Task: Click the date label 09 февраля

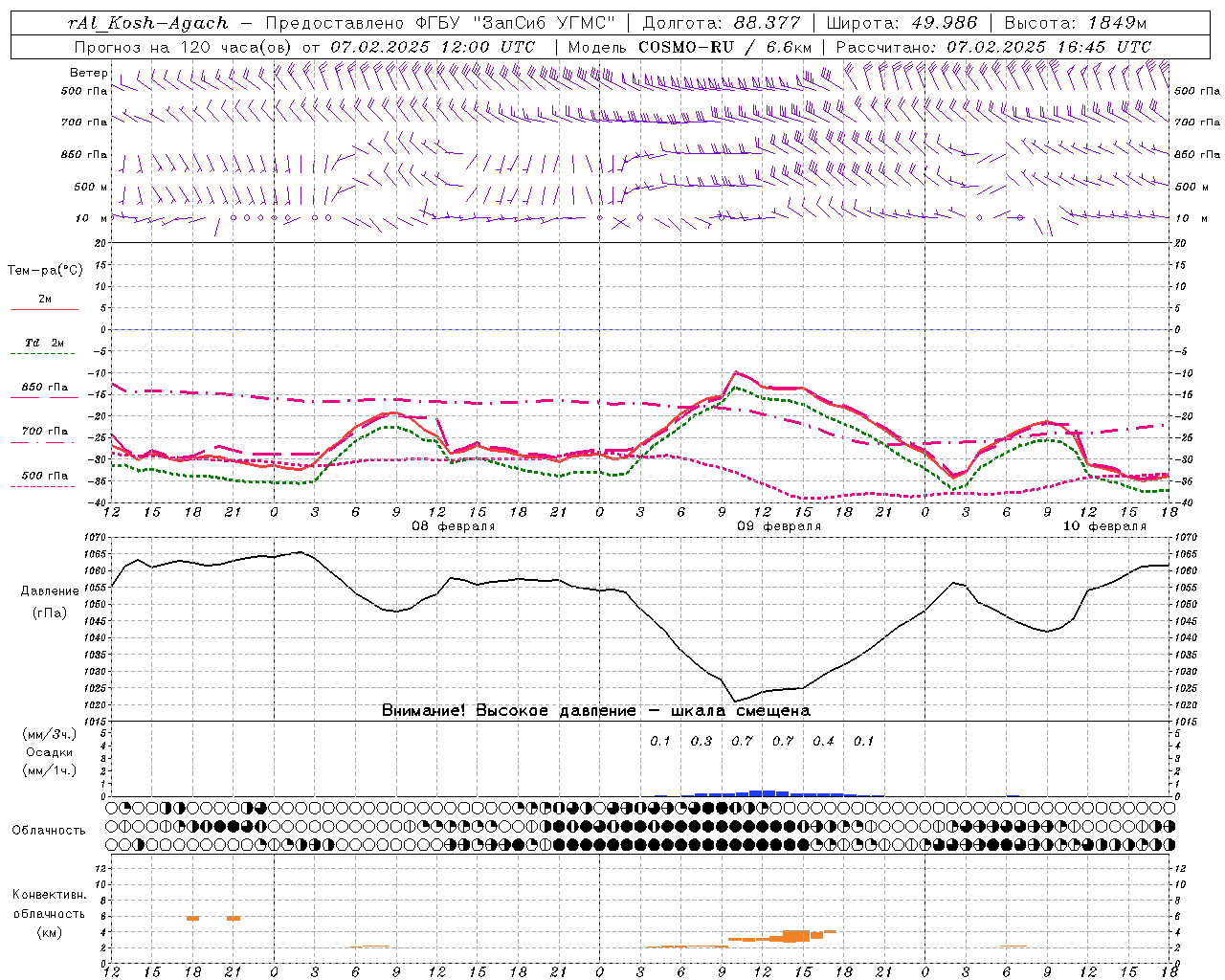Action: point(779,526)
